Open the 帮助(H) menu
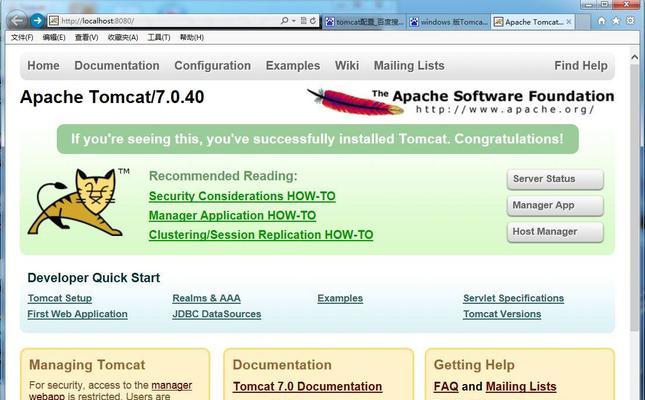Viewport: 645px width, 400px height. click(192, 37)
